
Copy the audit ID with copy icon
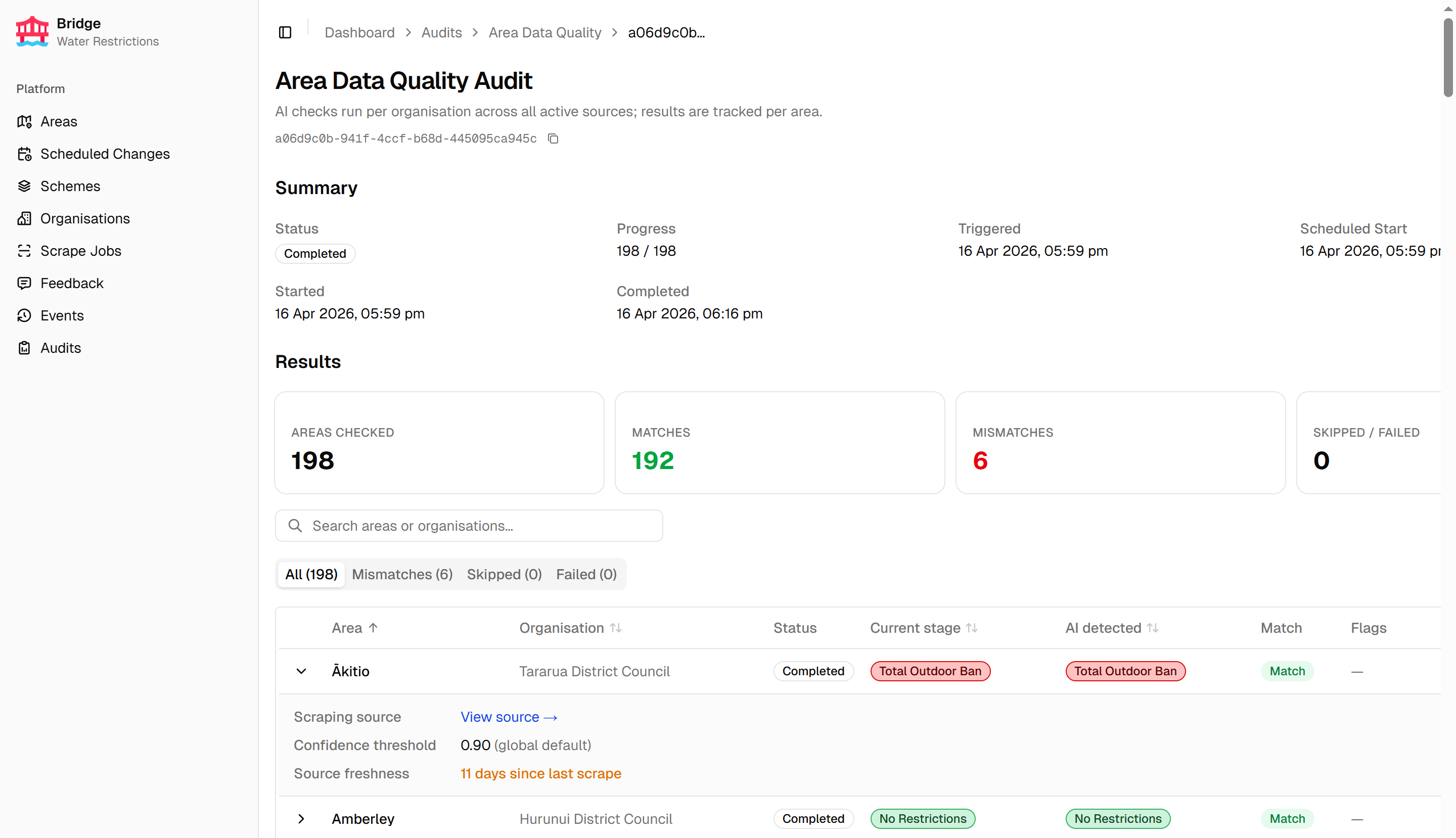[553, 138]
